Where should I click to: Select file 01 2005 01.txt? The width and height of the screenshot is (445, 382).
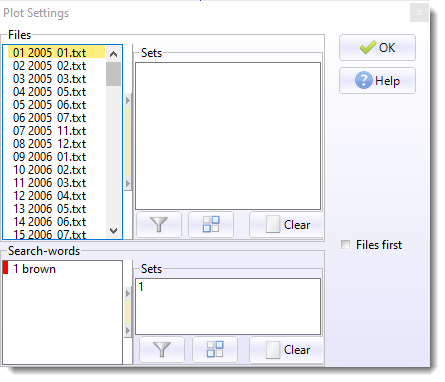point(55,53)
